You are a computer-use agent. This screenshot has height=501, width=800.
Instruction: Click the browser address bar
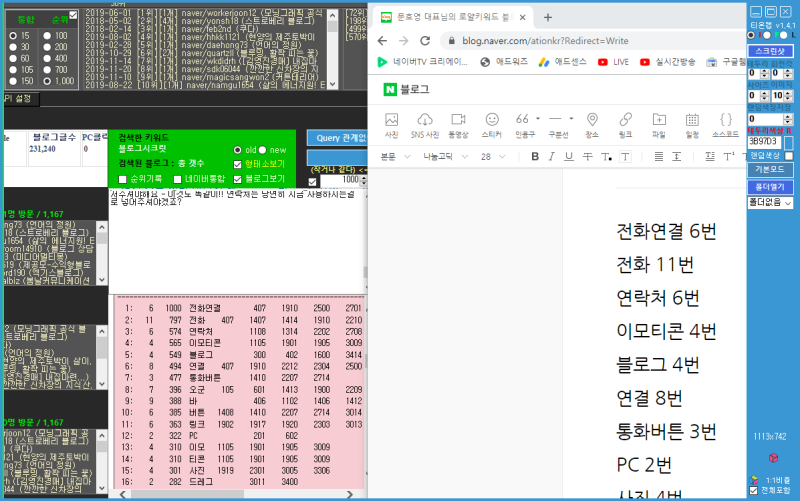[x=592, y=41]
